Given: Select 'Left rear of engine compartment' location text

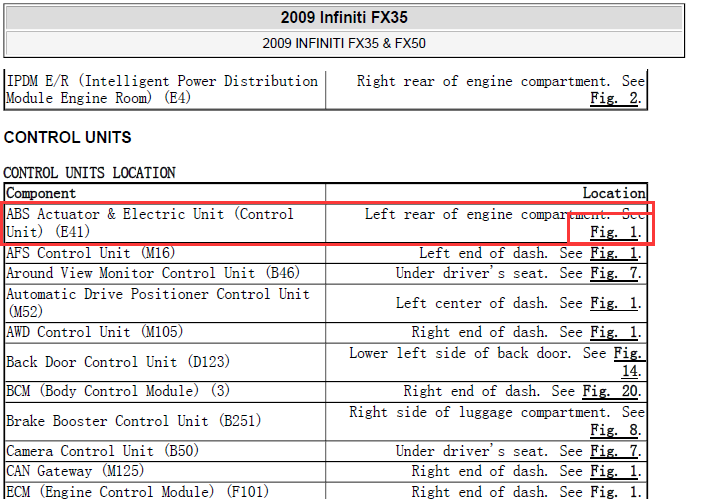Looking at the screenshot, I should click(x=487, y=214).
